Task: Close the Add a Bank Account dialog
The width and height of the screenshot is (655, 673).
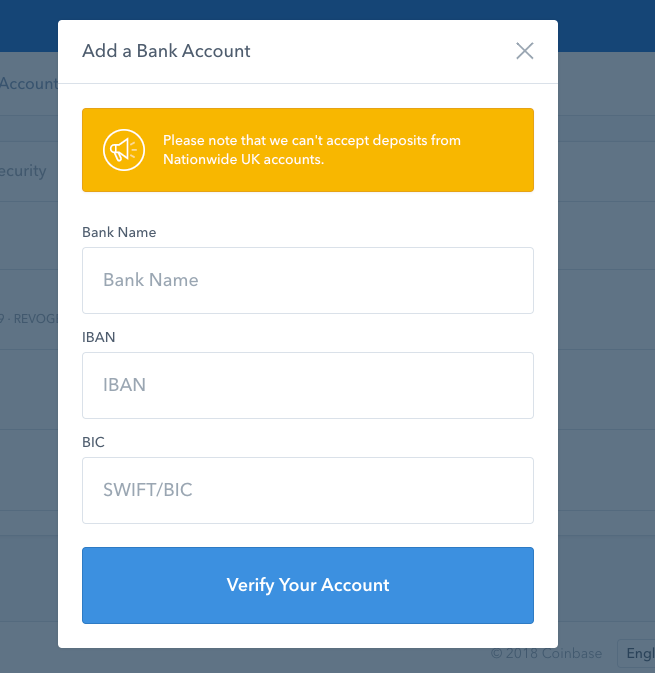Action: tap(524, 51)
